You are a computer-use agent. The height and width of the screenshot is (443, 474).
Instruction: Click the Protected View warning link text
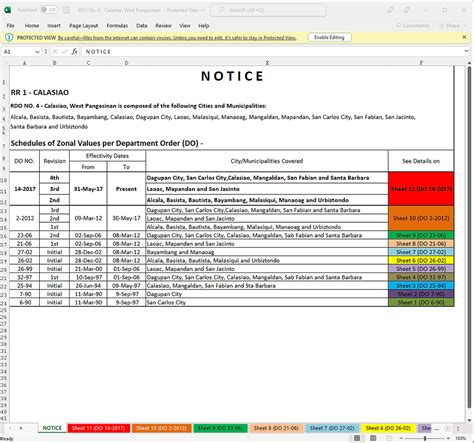pyautogui.click(x=177, y=38)
